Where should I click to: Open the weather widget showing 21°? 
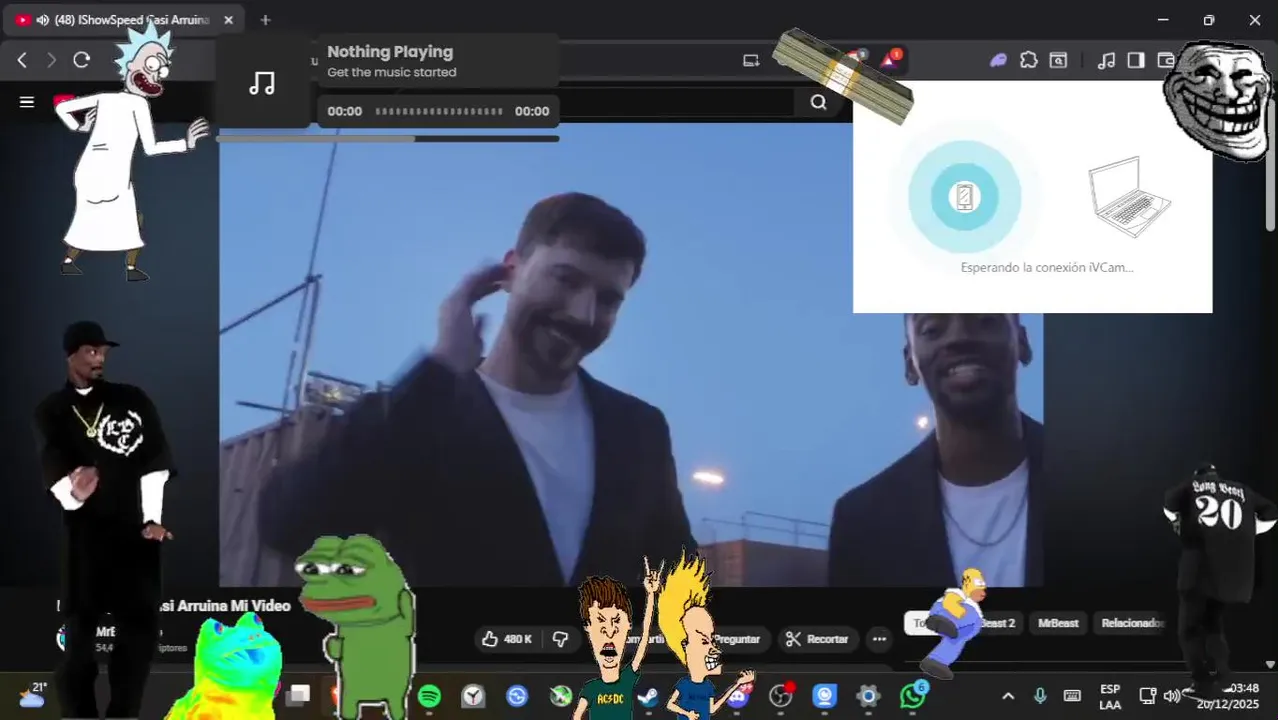tap(32, 695)
